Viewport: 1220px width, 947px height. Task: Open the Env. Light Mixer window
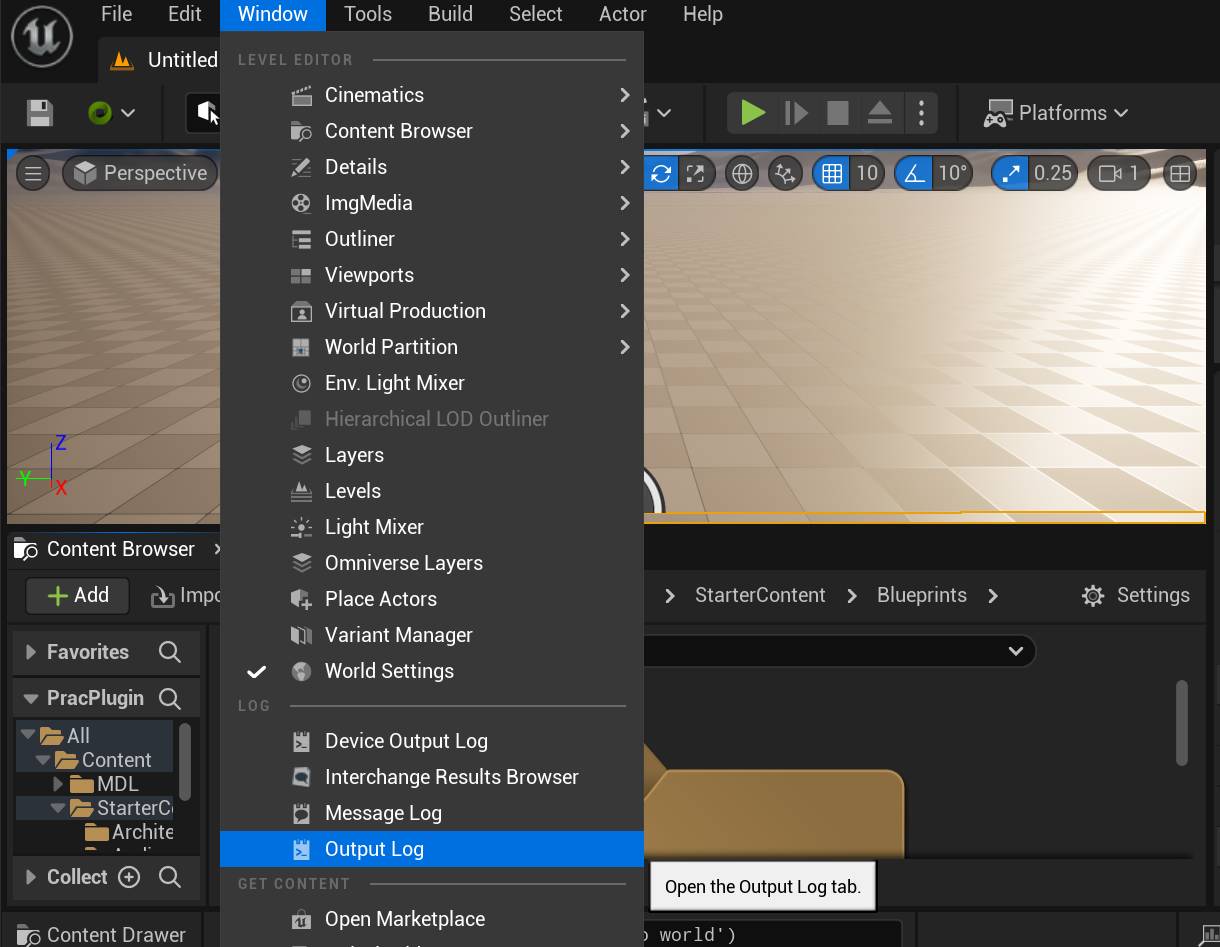pos(432,383)
